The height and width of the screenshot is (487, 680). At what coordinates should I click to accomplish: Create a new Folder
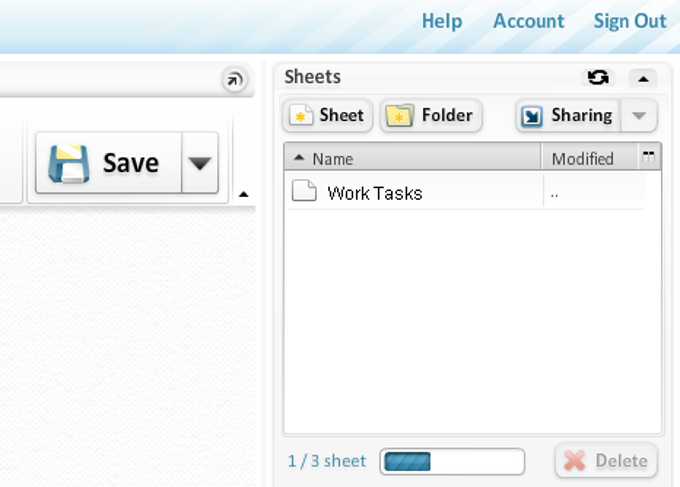[431, 115]
